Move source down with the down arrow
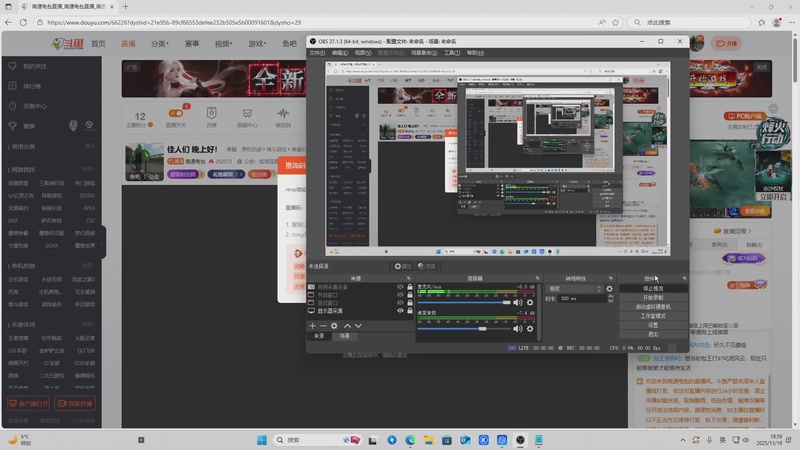Image resolution: width=800 pixels, height=450 pixels. tap(358, 326)
